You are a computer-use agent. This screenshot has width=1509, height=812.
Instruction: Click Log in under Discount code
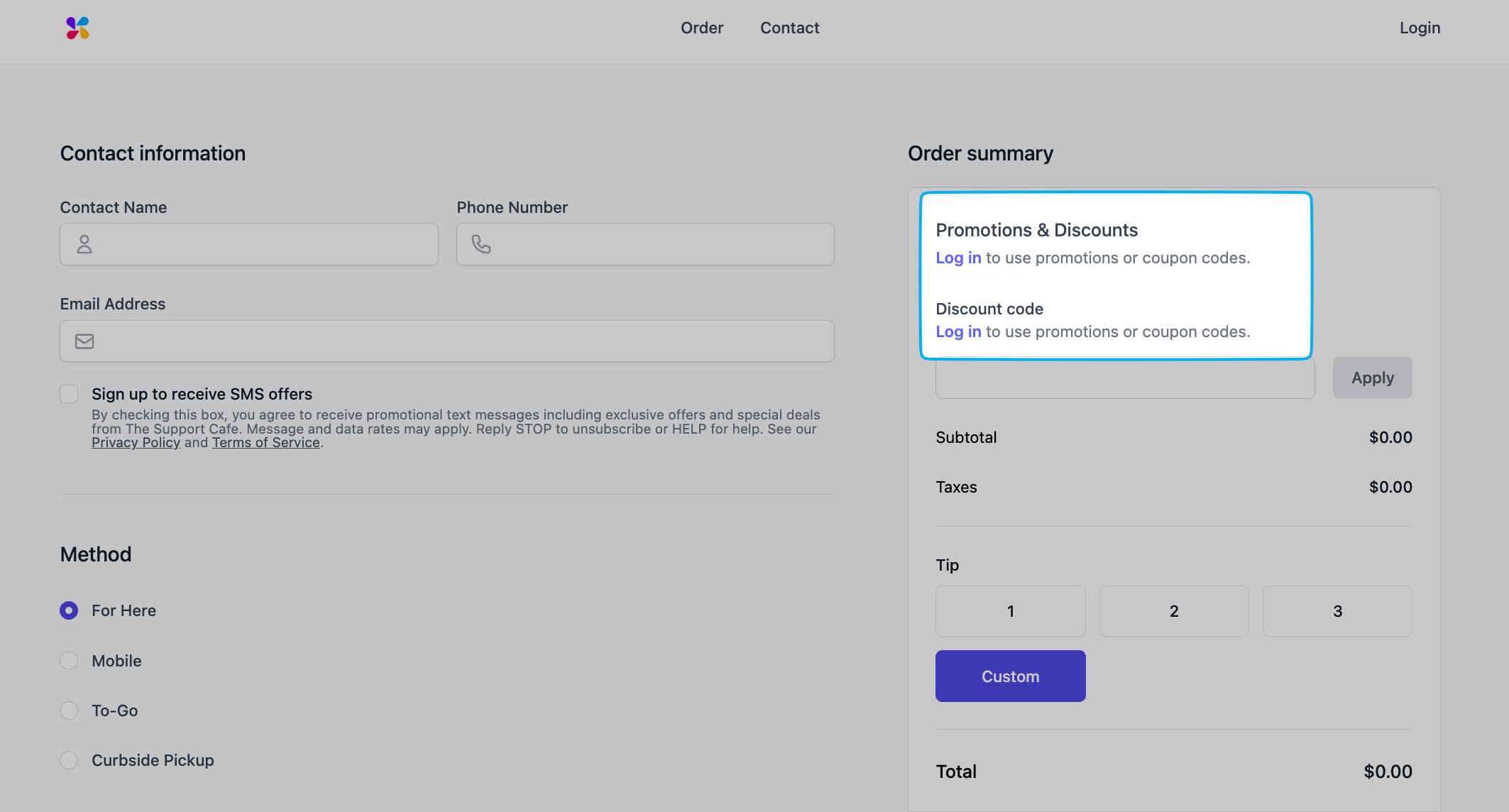tap(958, 332)
